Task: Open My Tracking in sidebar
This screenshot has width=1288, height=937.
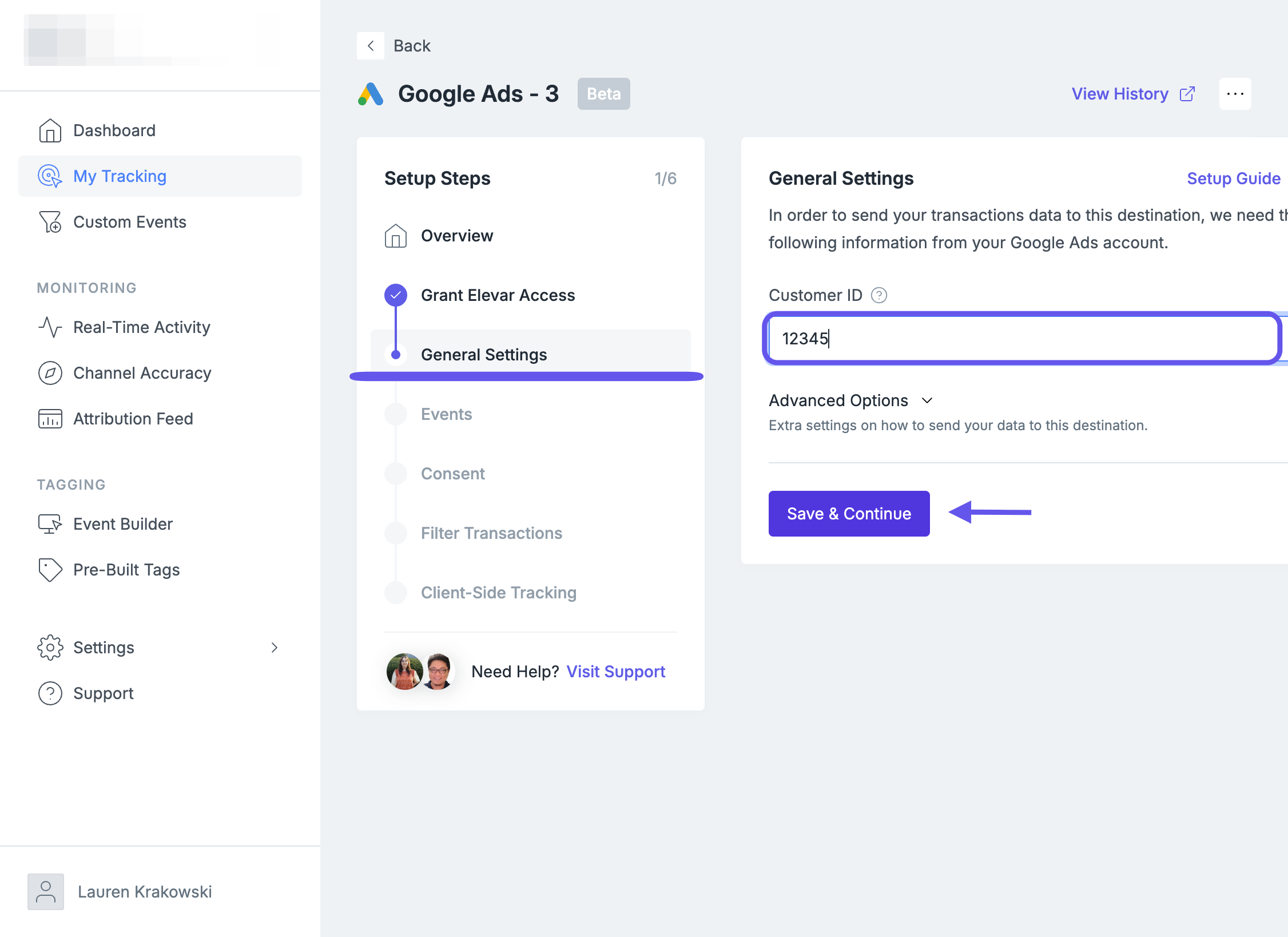Action: point(160,176)
